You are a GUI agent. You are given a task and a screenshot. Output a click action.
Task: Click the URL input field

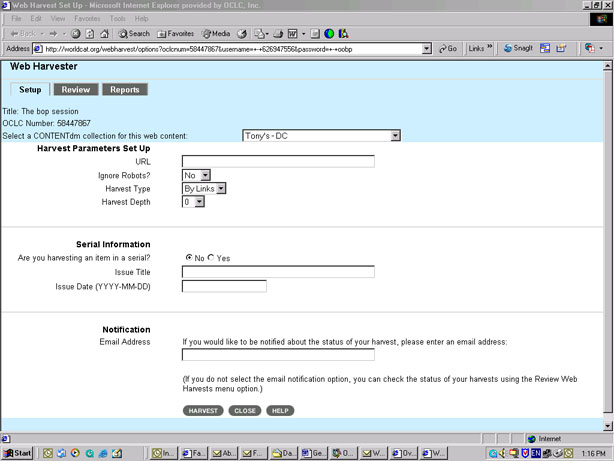click(278, 161)
